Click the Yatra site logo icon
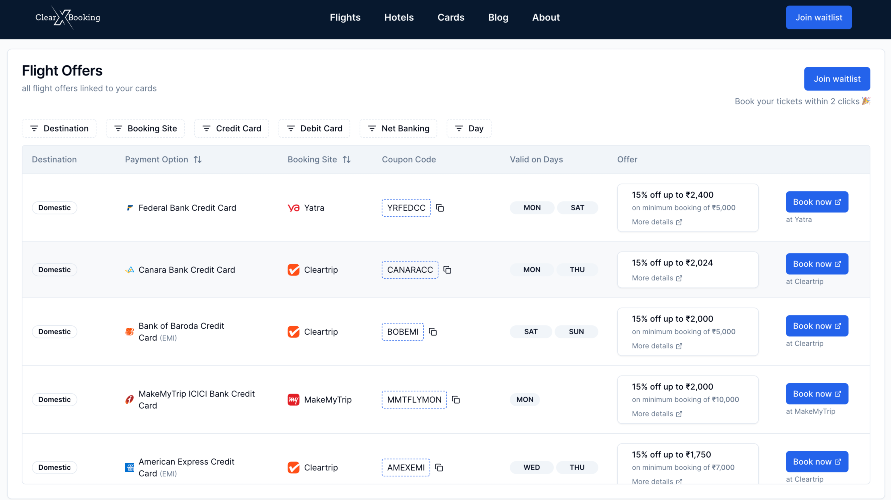Image resolution: width=891 pixels, height=500 pixels. pyautogui.click(x=293, y=208)
